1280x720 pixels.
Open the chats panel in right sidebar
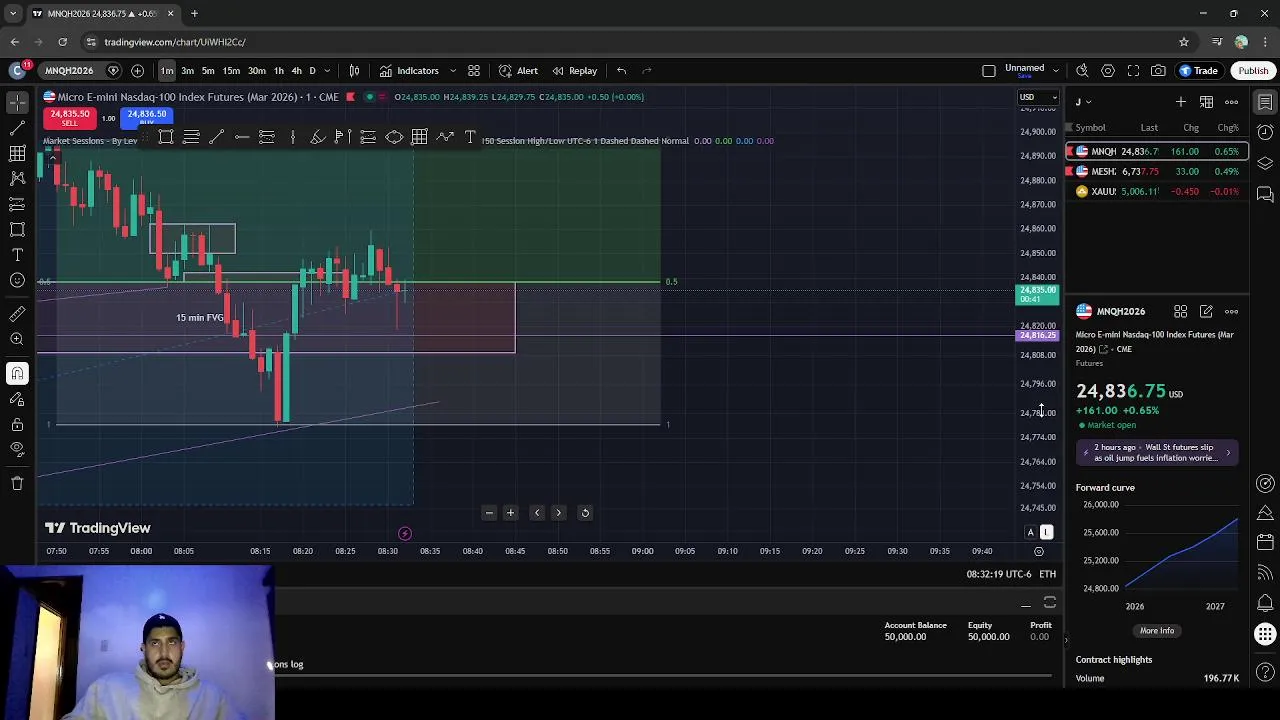pyautogui.click(x=1265, y=194)
